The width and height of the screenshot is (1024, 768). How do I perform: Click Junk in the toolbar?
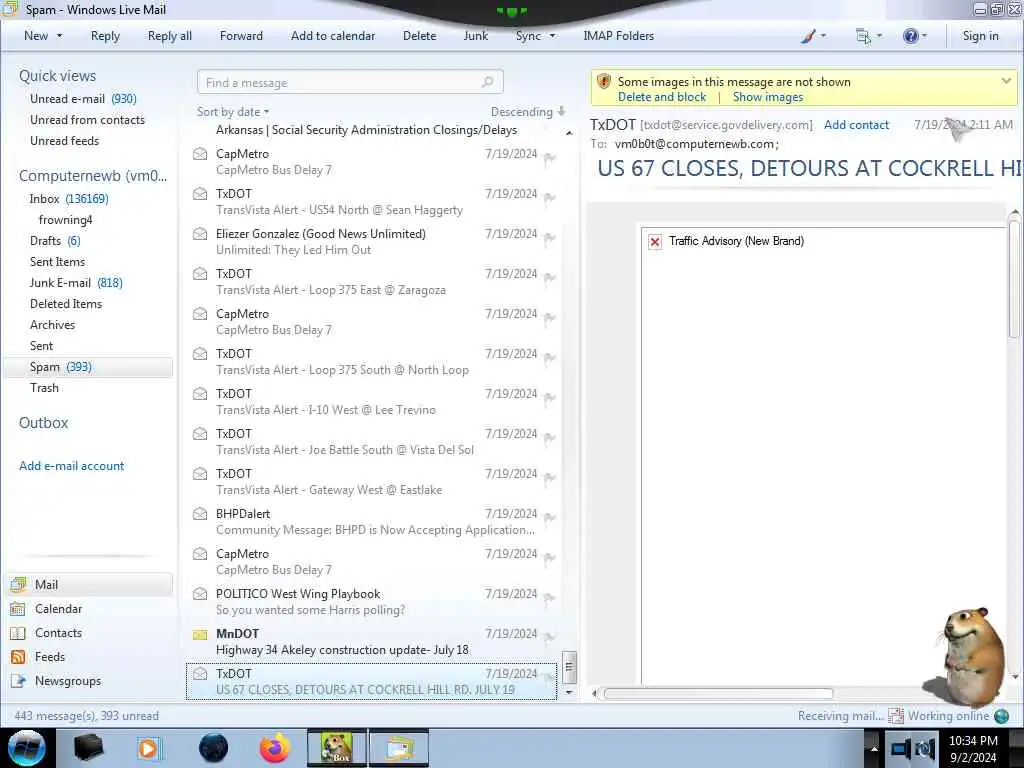pos(475,36)
